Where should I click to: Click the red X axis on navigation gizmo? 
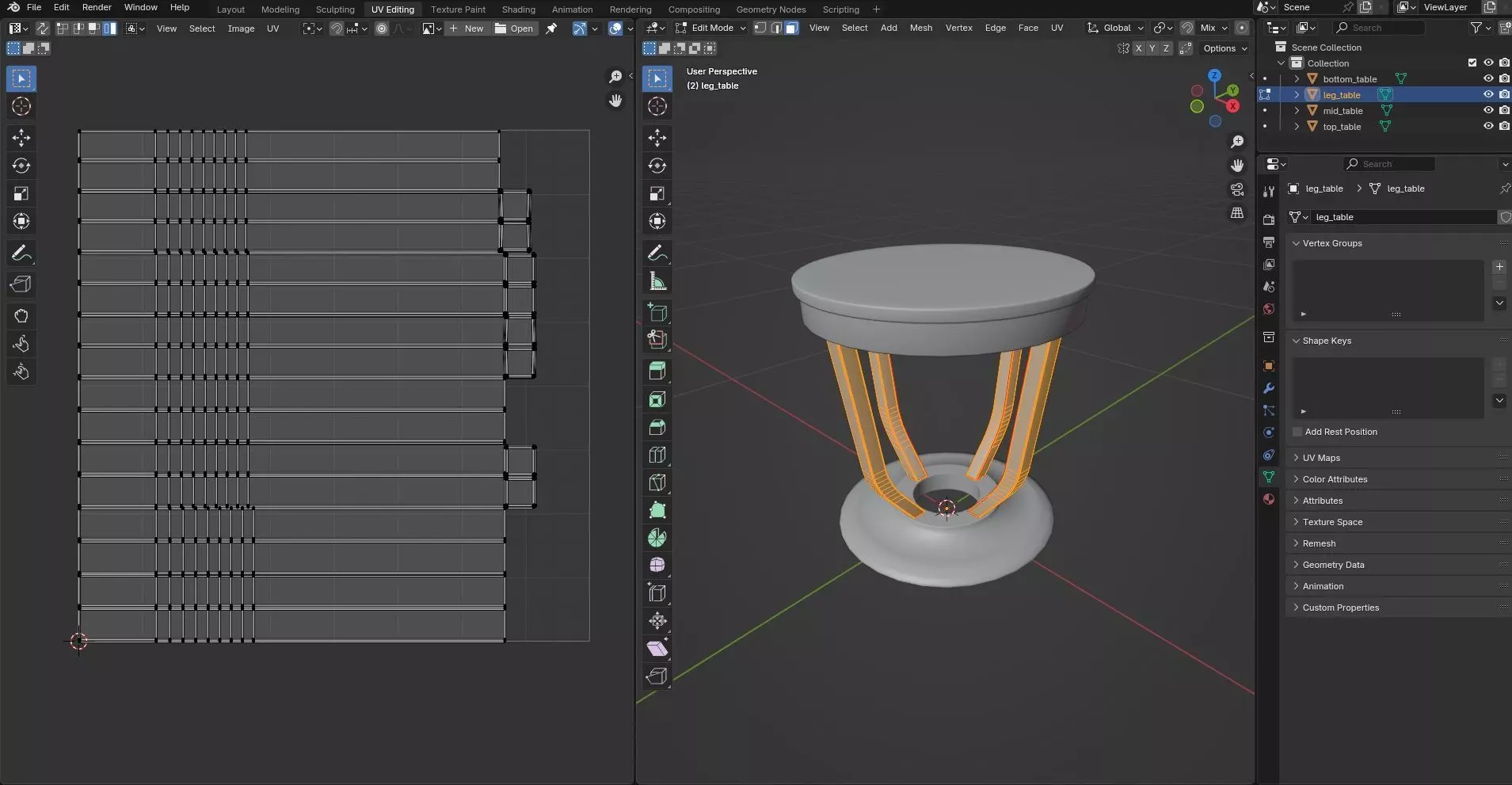[x=1232, y=106]
